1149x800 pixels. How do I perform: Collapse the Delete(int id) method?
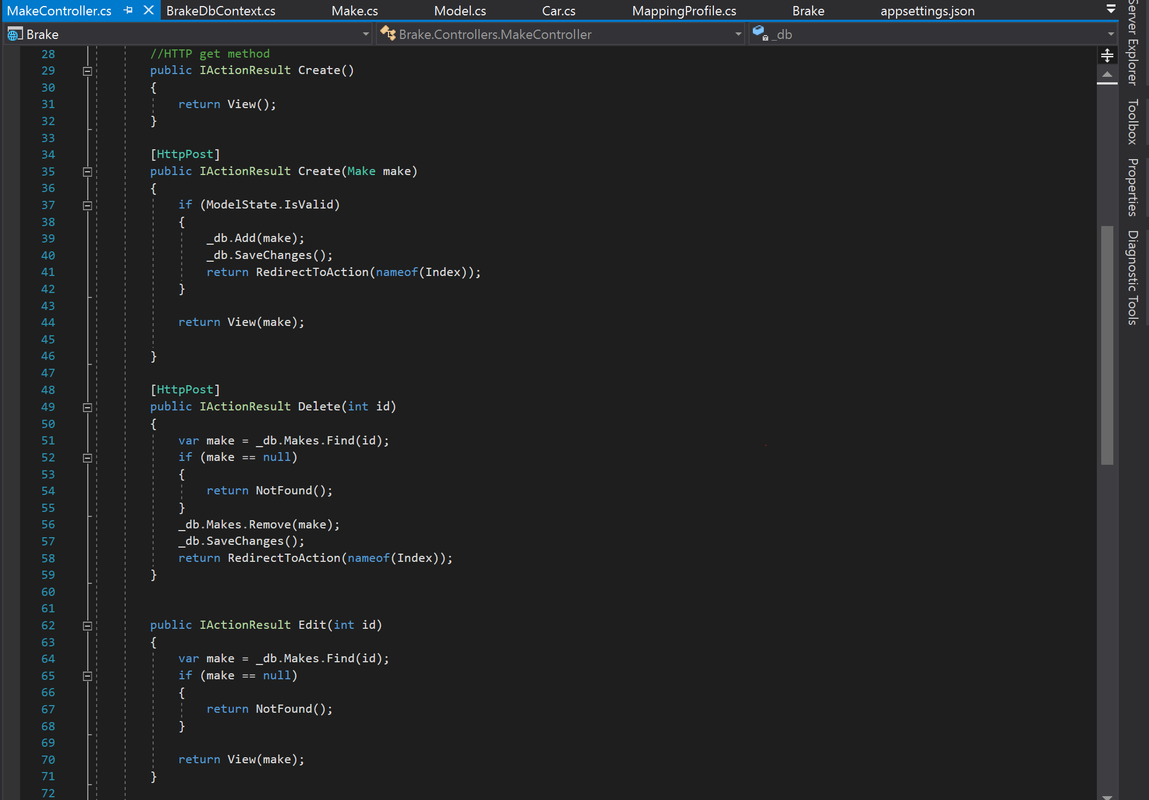coord(87,407)
